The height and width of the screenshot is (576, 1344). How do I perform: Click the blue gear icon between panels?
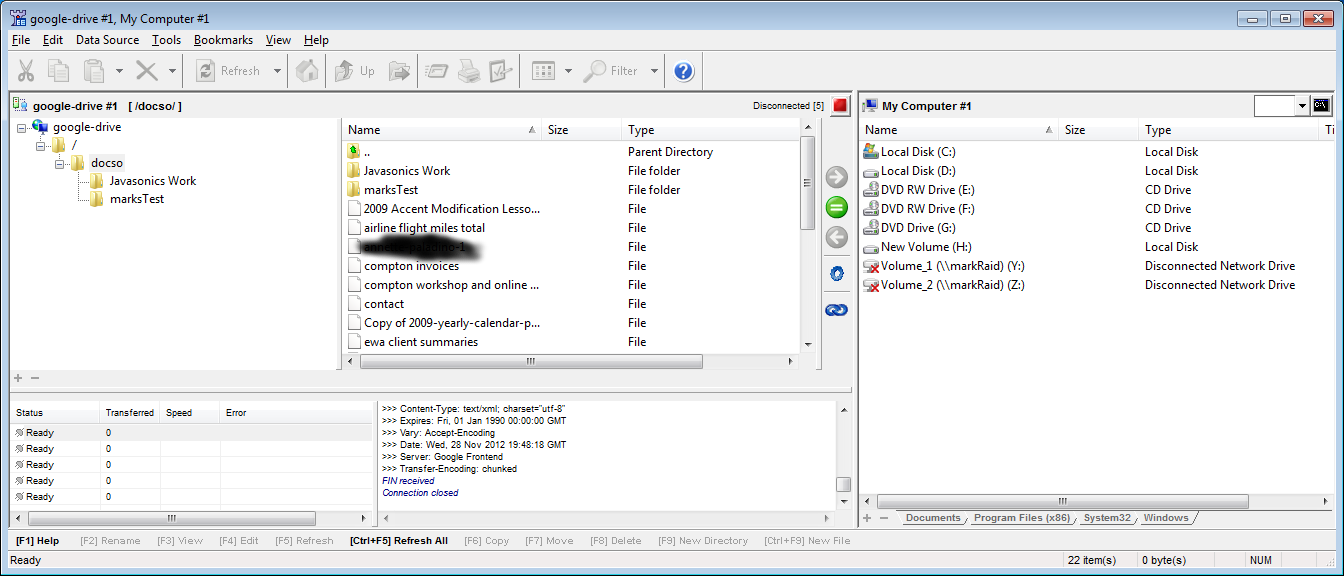[837, 273]
